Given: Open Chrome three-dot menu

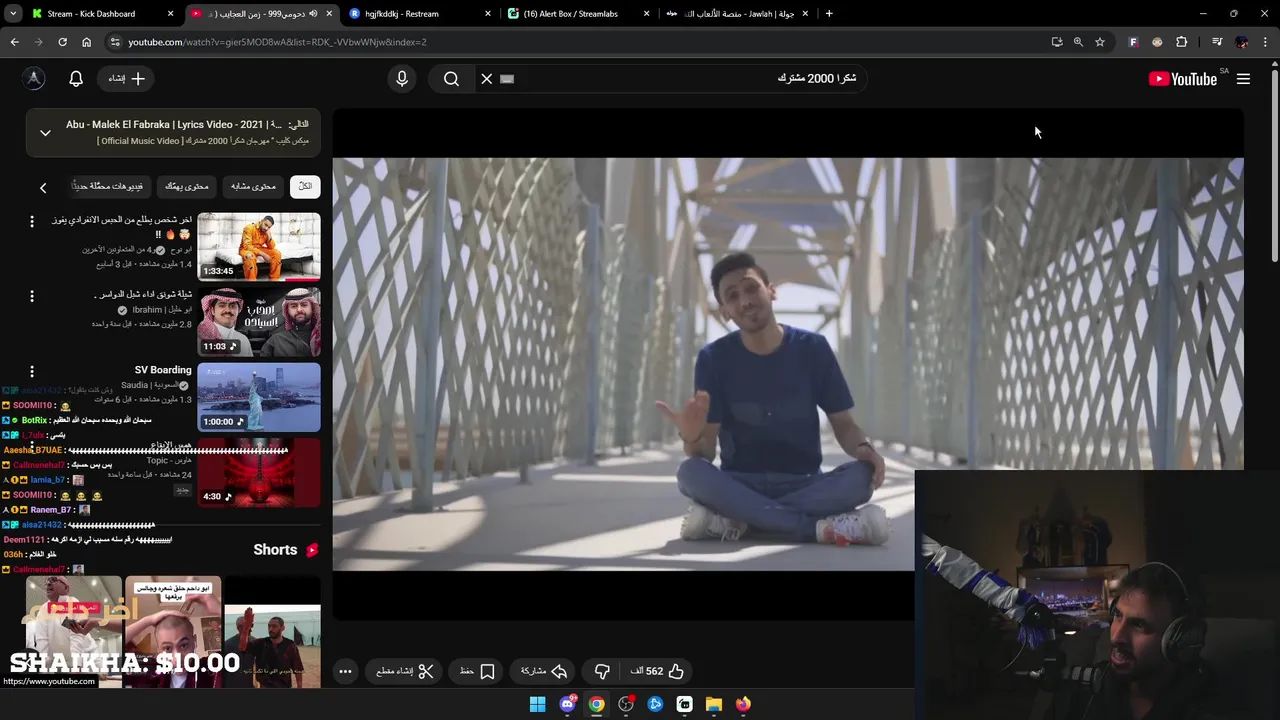Looking at the screenshot, I should click(x=1266, y=42).
